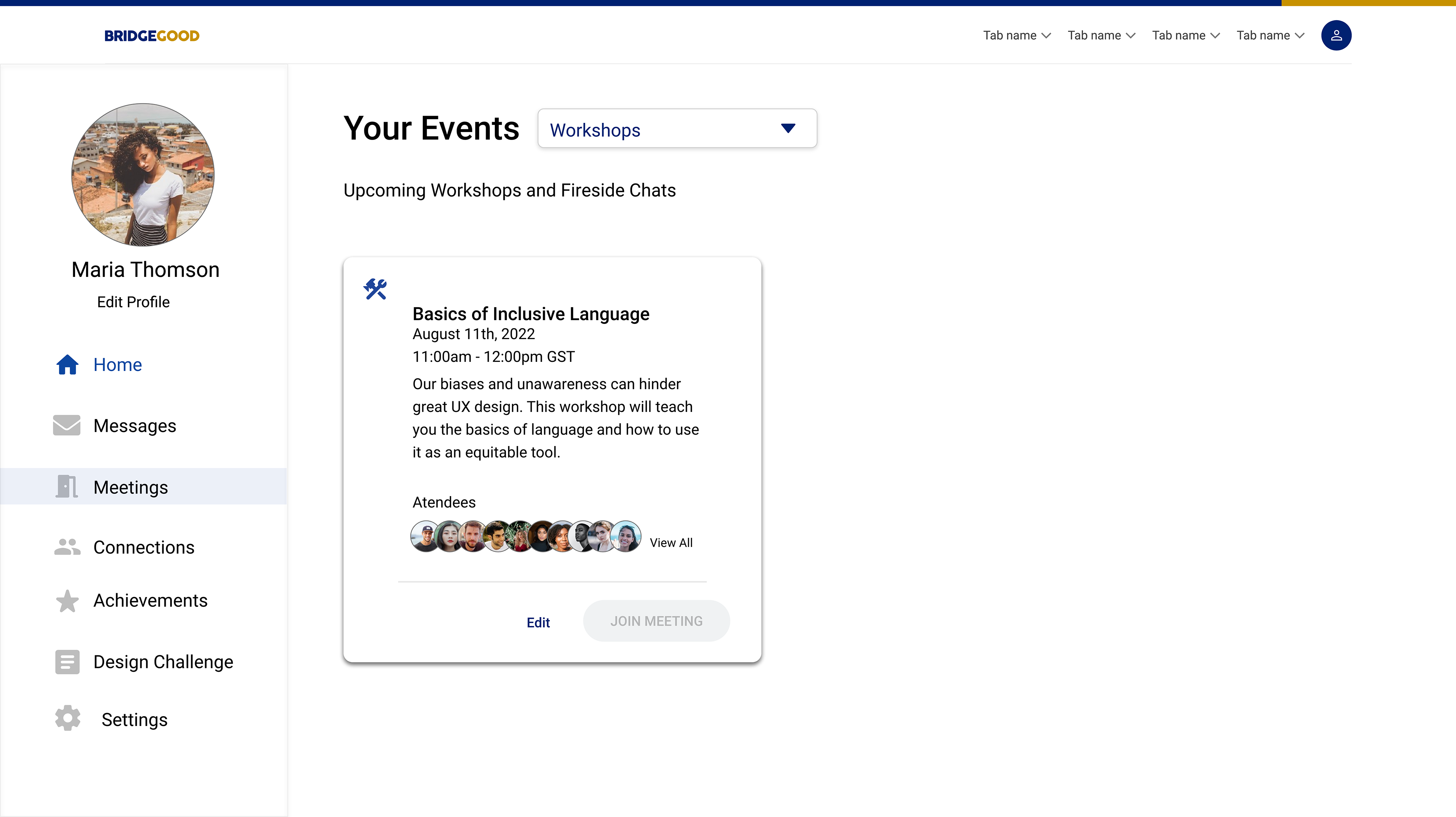Image resolution: width=1456 pixels, height=817 pixels.
Task: Click the Atendees label
Action: tap(444, 502)
